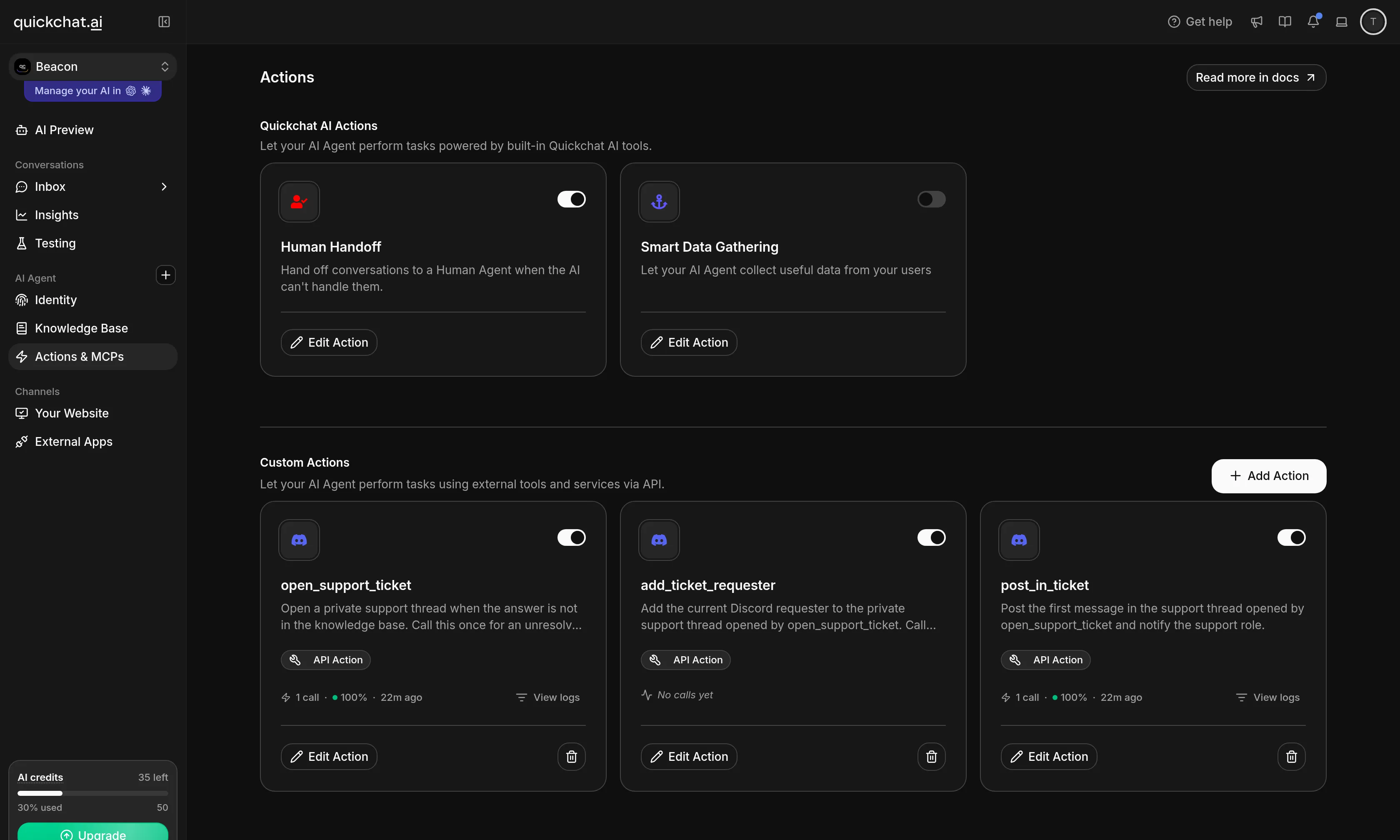
Task: Disable the add_ticket_requester switch
Action: click(x=931, y=538)
